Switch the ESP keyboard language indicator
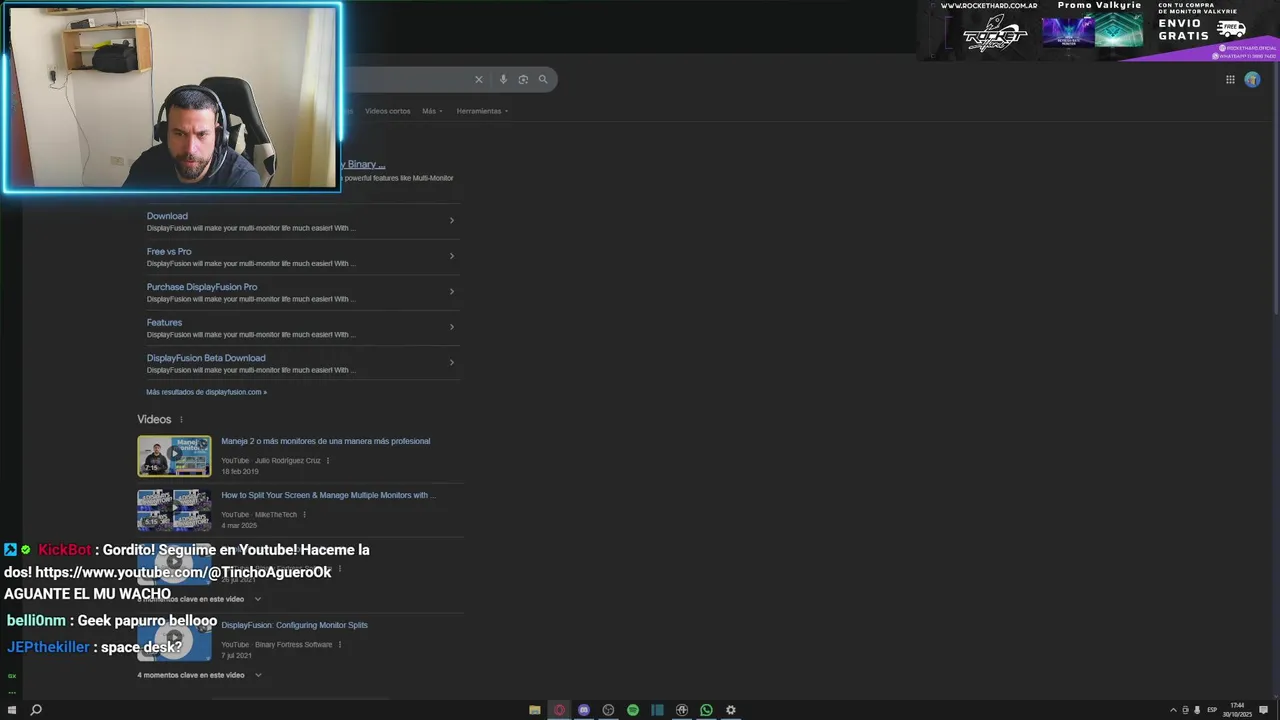 click(1212, 710)
